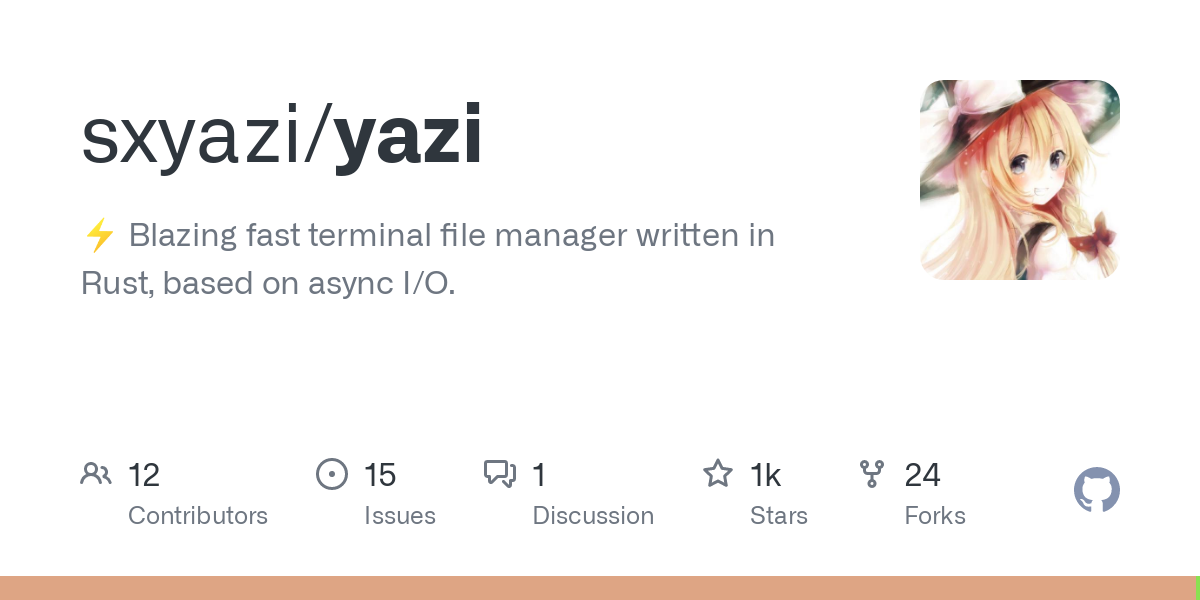This screenshot has width=1200, height=600.
Task: Click the Discussion speech bubbles icon
Action: [500, 473]
